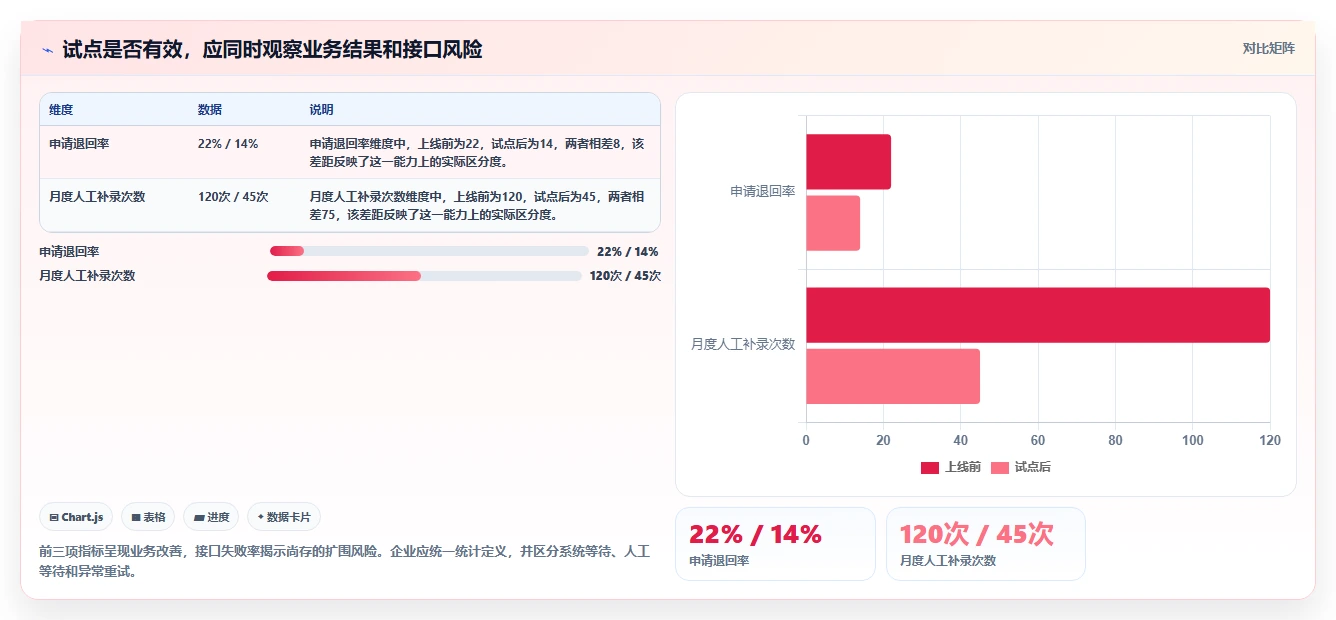Click the 维度 table column header

coord(61,109)
